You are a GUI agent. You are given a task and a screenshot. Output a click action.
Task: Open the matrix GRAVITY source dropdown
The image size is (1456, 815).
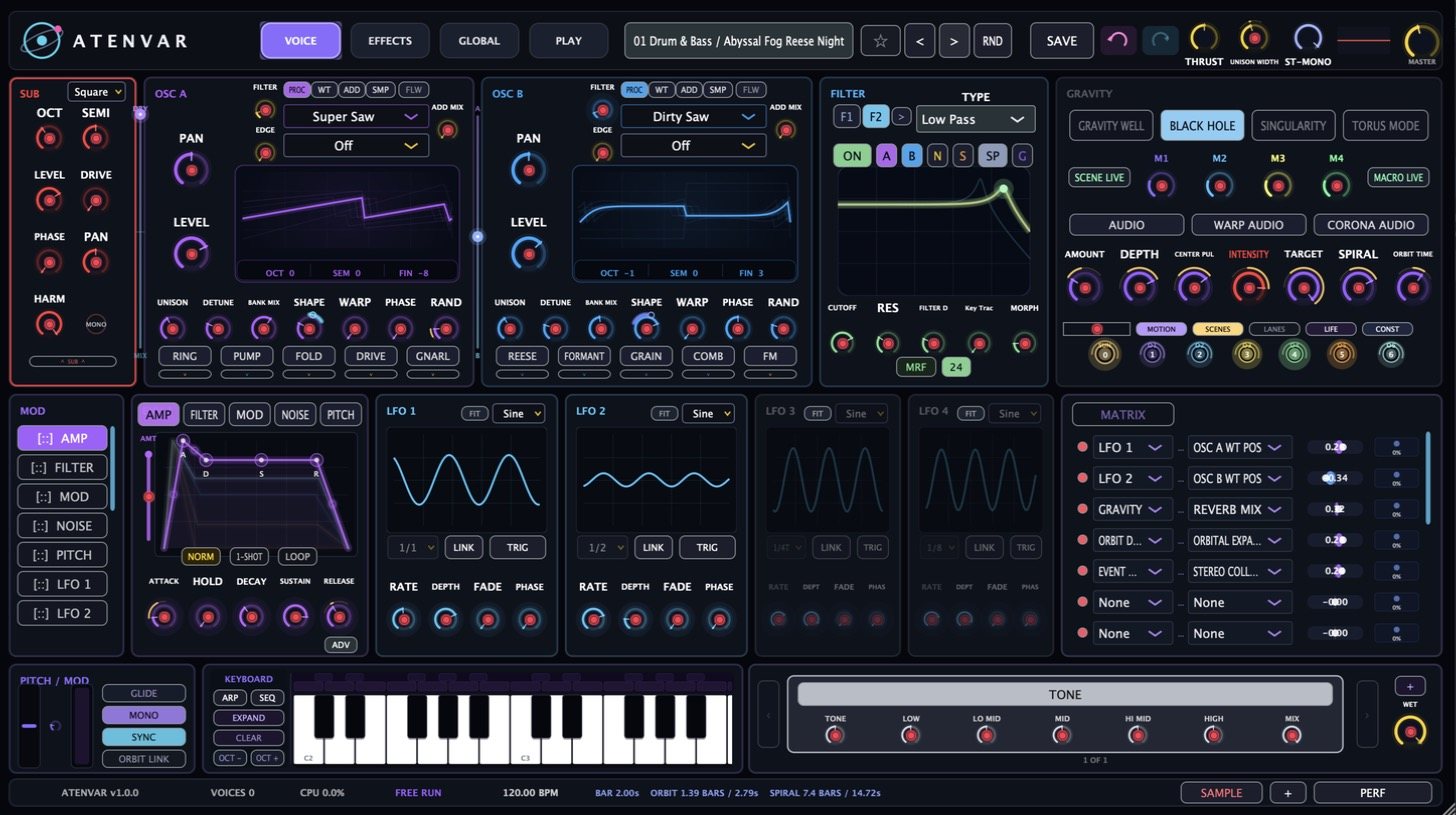pyautogui.click(x=1132, y=509)
